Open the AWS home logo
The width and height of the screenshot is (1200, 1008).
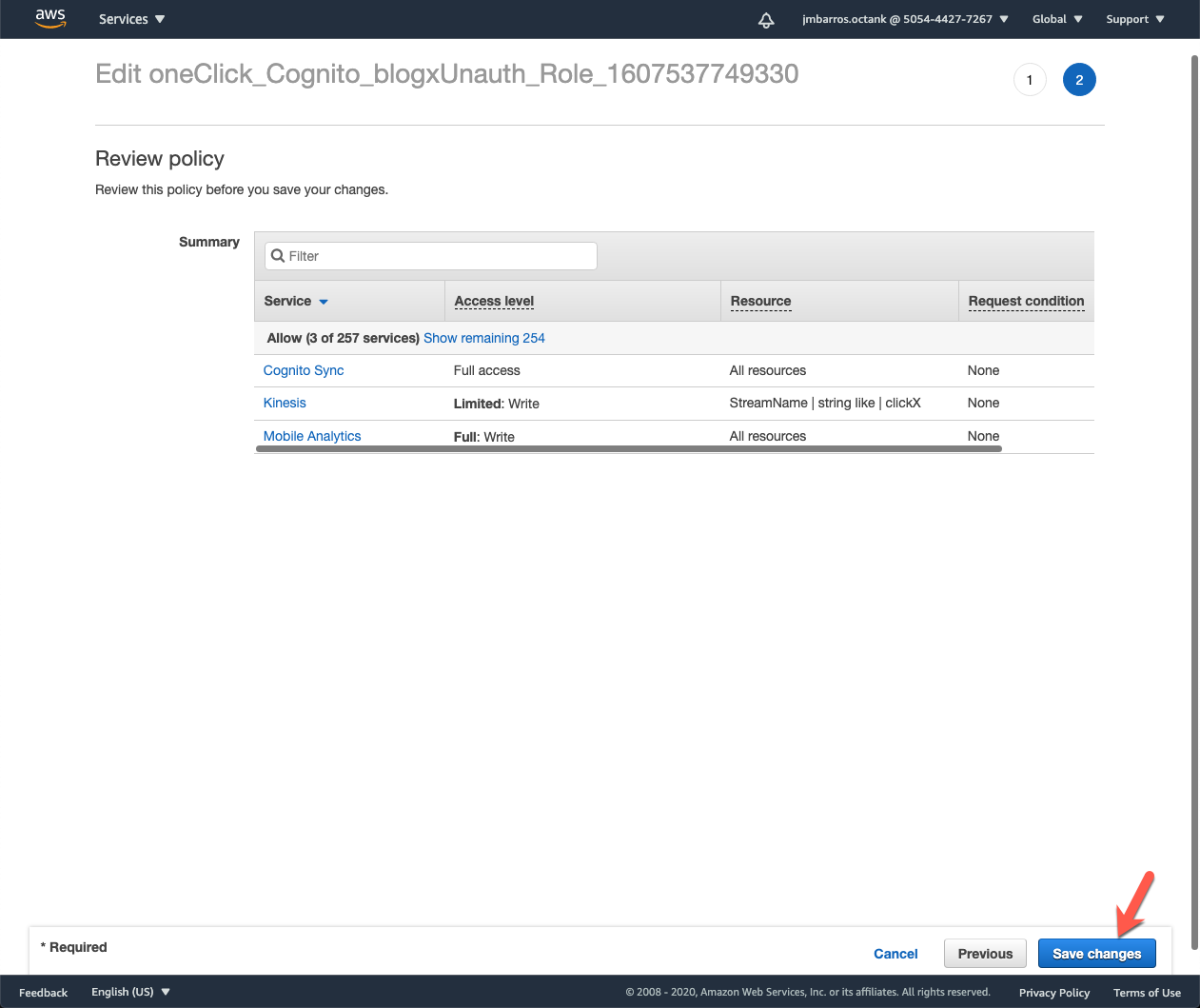coord(50,19)
